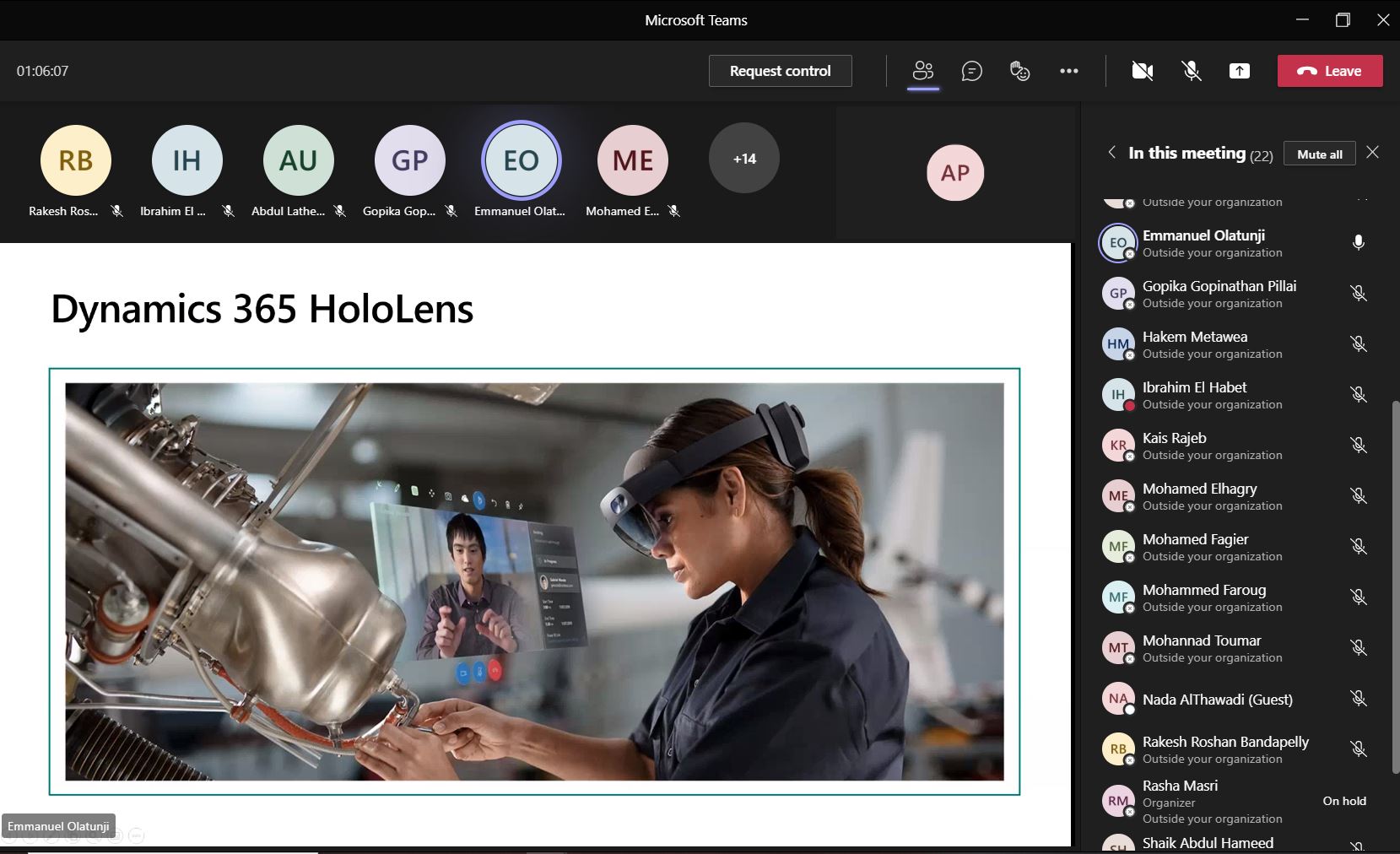The image size is (1400, 854).
Task: Click muted mic under GP gallery avatar
Action: [x=451, y=211]
